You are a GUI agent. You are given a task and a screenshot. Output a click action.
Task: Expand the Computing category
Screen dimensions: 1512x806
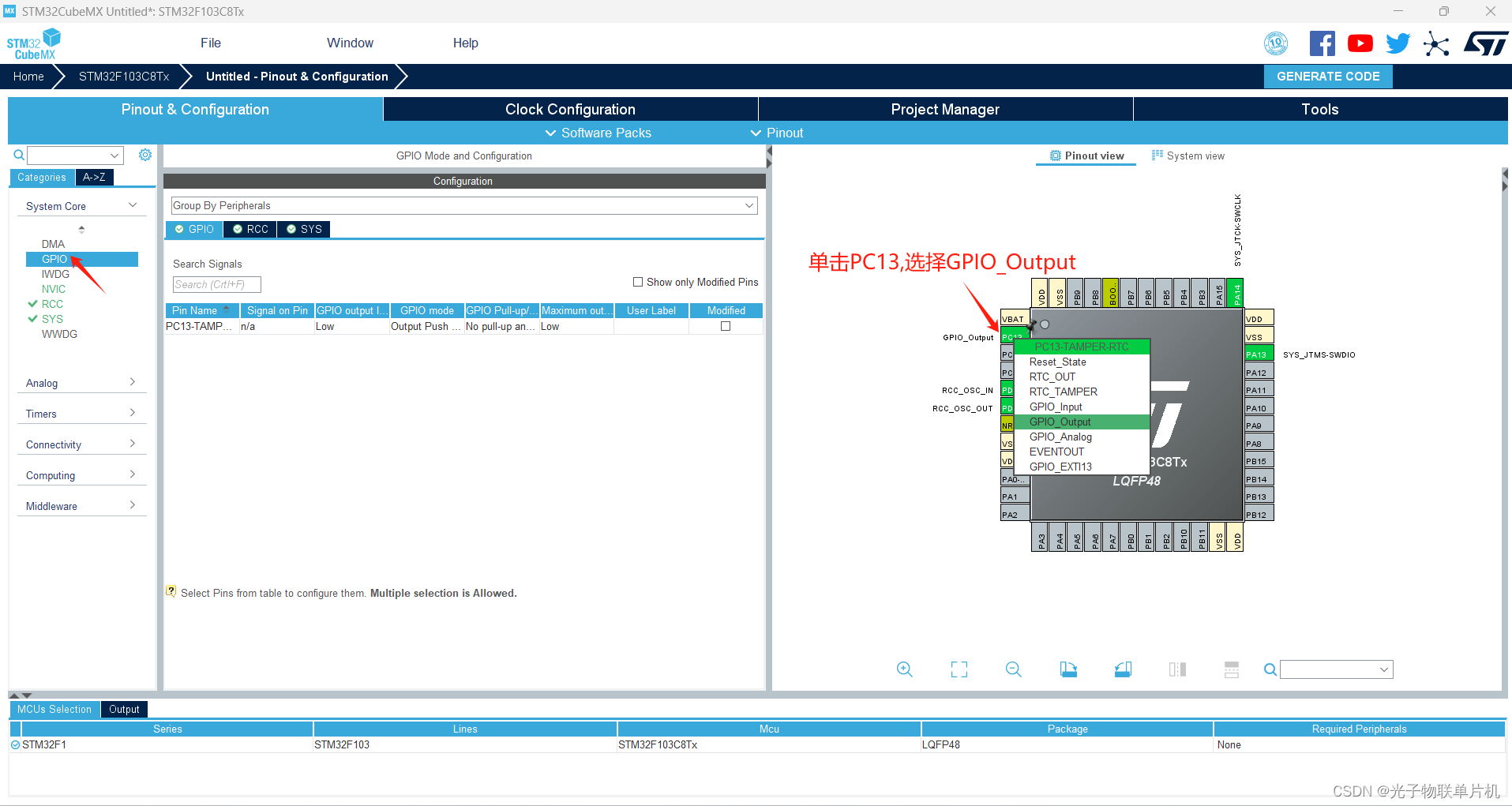[81, 475]
